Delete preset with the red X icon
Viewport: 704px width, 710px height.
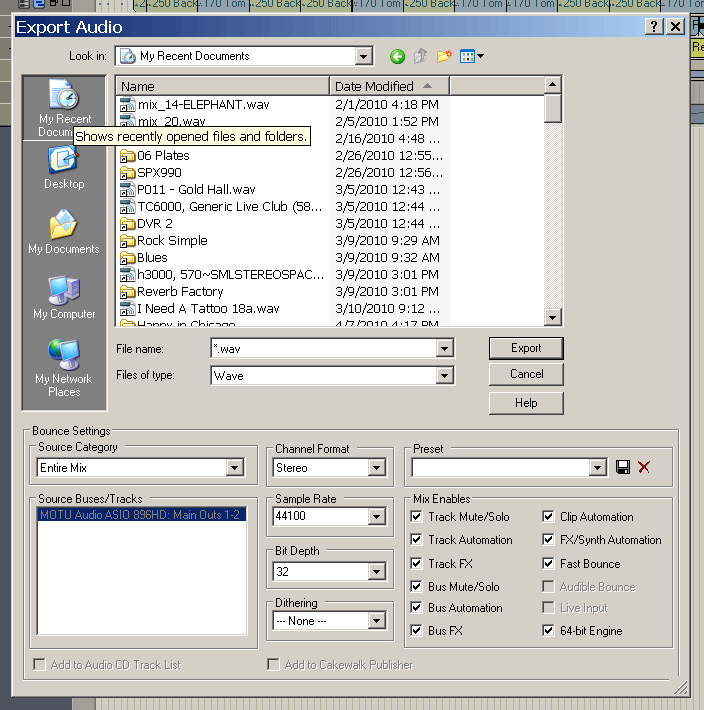pyautogui.click(x=644, y=468)
